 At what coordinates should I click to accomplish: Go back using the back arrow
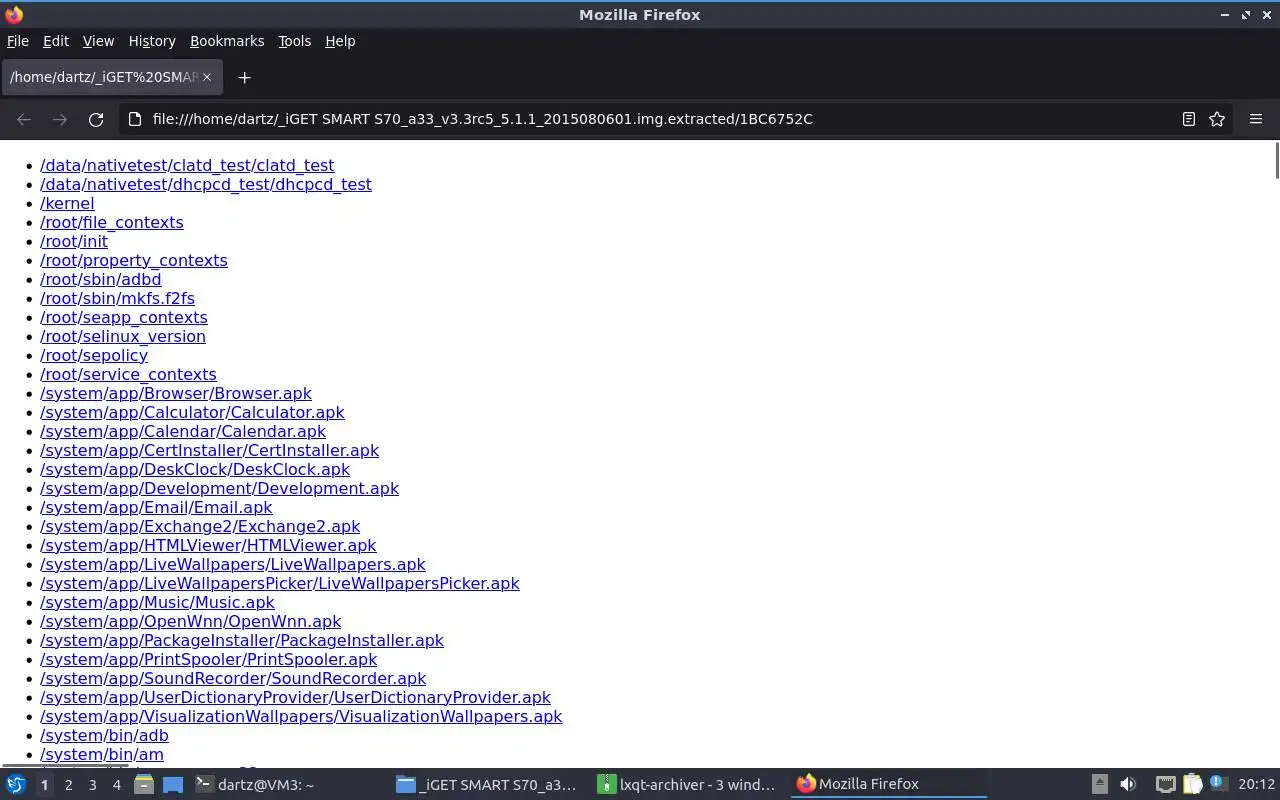coord(24,119)
